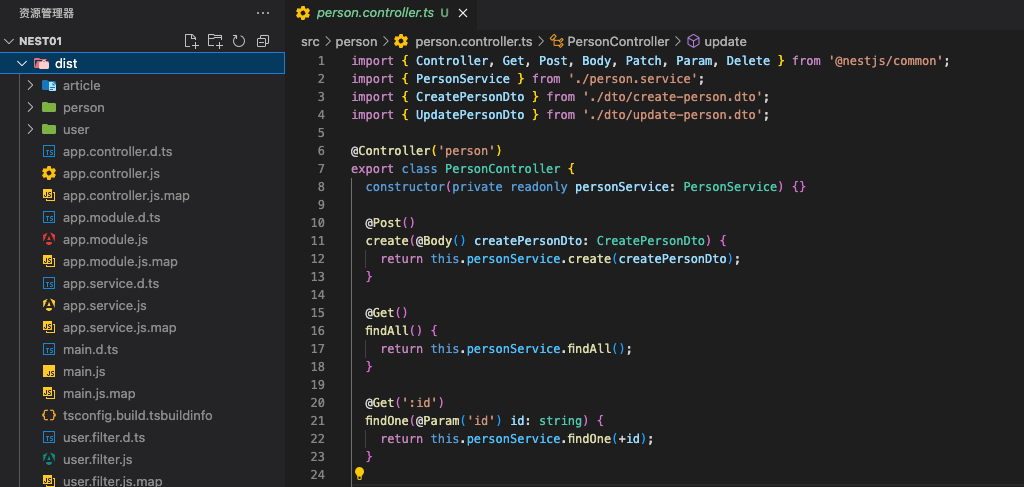This screenshot has width=1024, height=487.
Task: Click the article folder name in explorer
Action: 82,86
